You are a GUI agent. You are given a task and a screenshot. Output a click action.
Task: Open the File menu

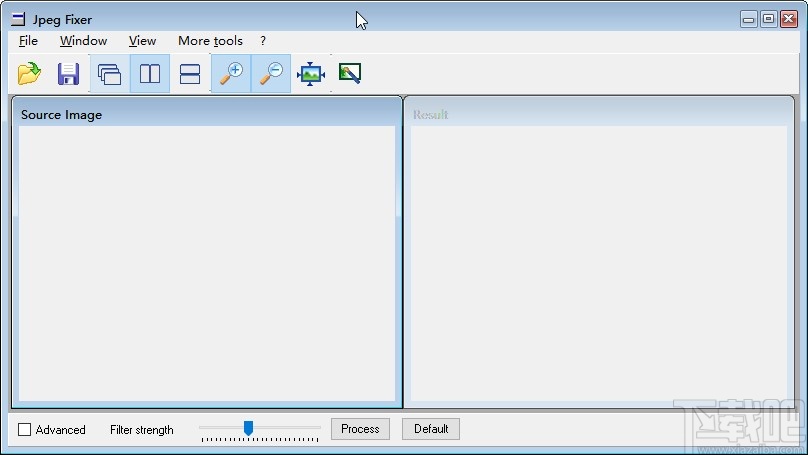tap(28, 41)
